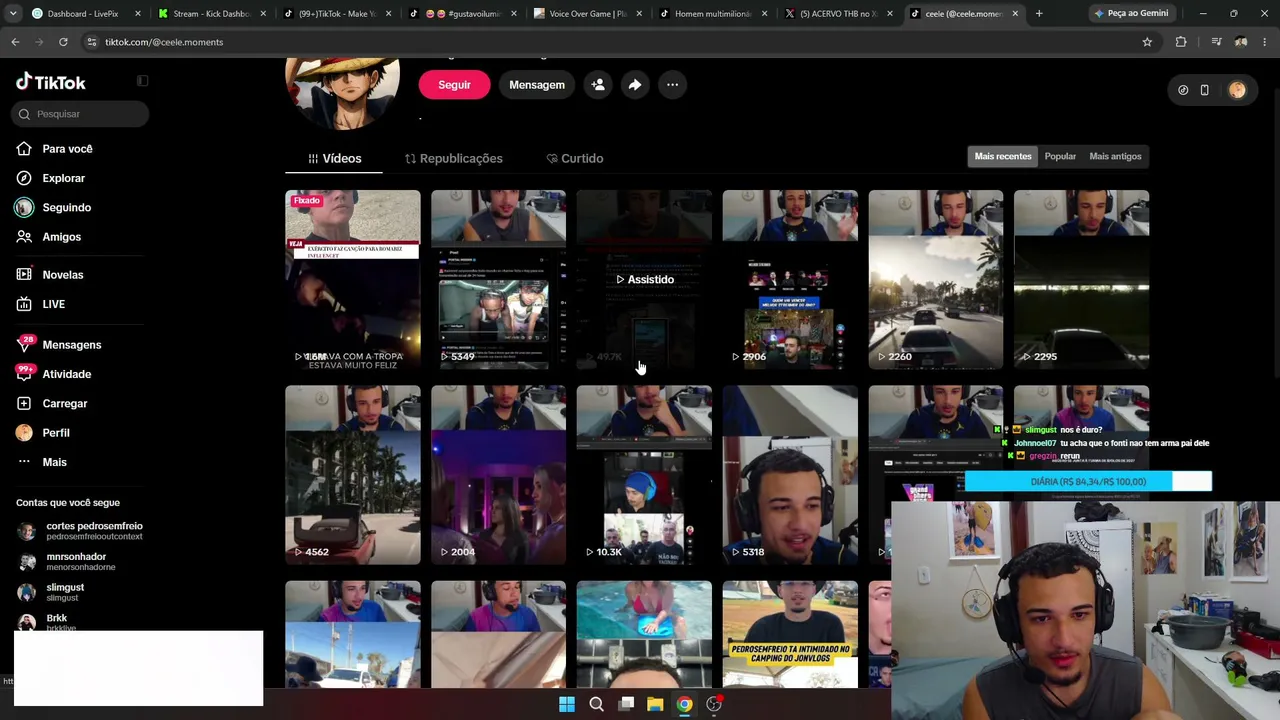
Task: Click the TikTok logo
Action: 51,82
